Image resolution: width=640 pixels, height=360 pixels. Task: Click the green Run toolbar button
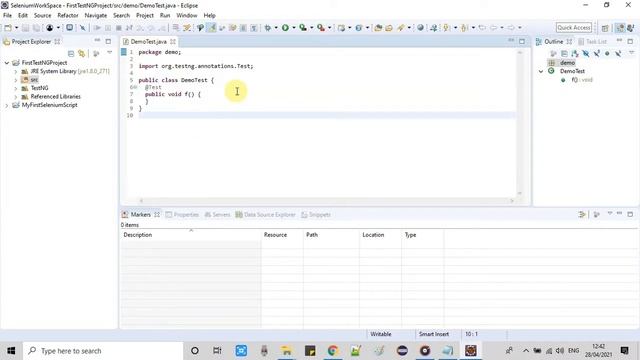click(285, 28)
